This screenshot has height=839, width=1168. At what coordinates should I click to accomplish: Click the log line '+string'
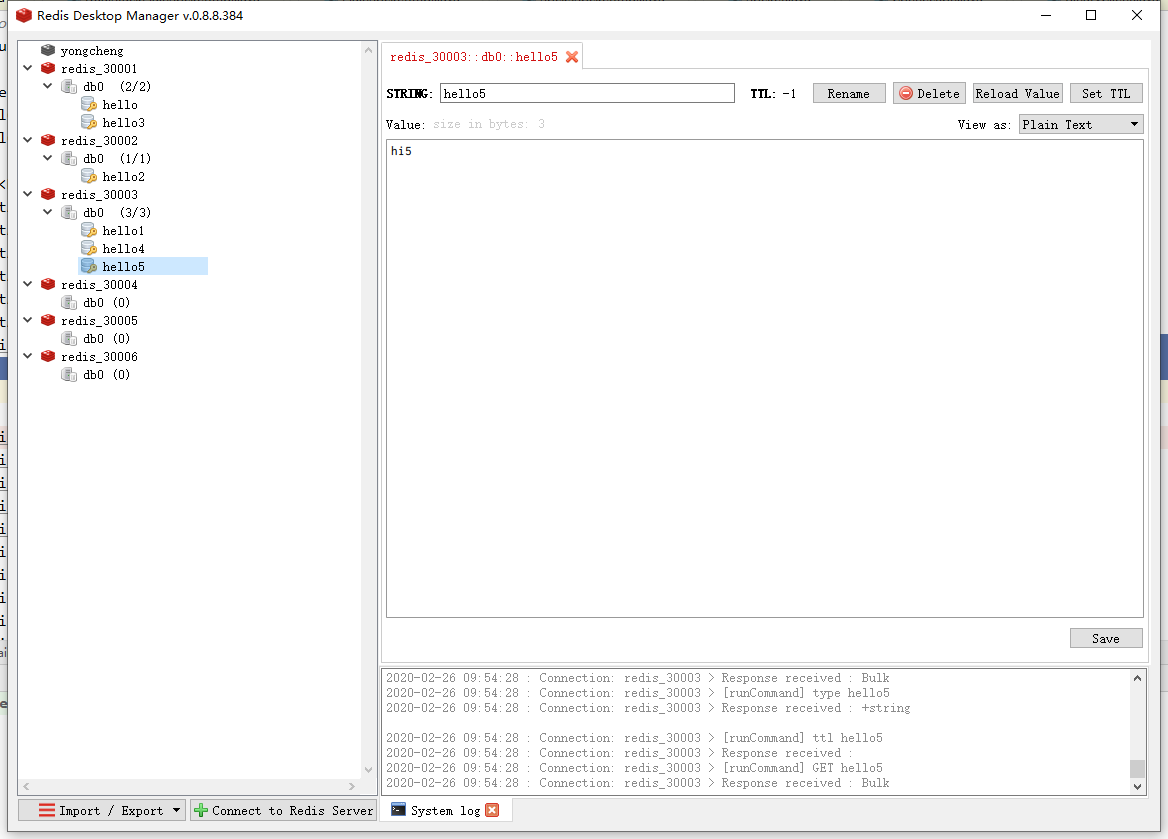pyautogui.click(x=648, y=708)
